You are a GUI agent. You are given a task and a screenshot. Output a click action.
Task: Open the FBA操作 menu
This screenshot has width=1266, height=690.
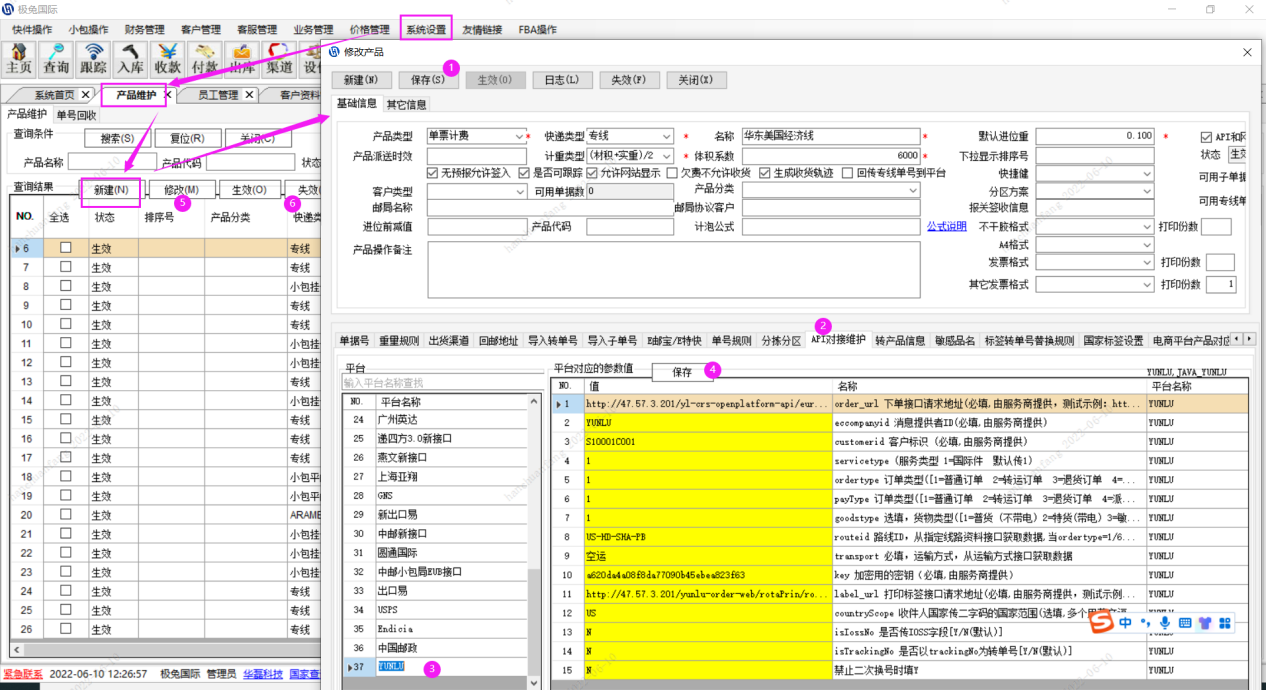[537, 29]
